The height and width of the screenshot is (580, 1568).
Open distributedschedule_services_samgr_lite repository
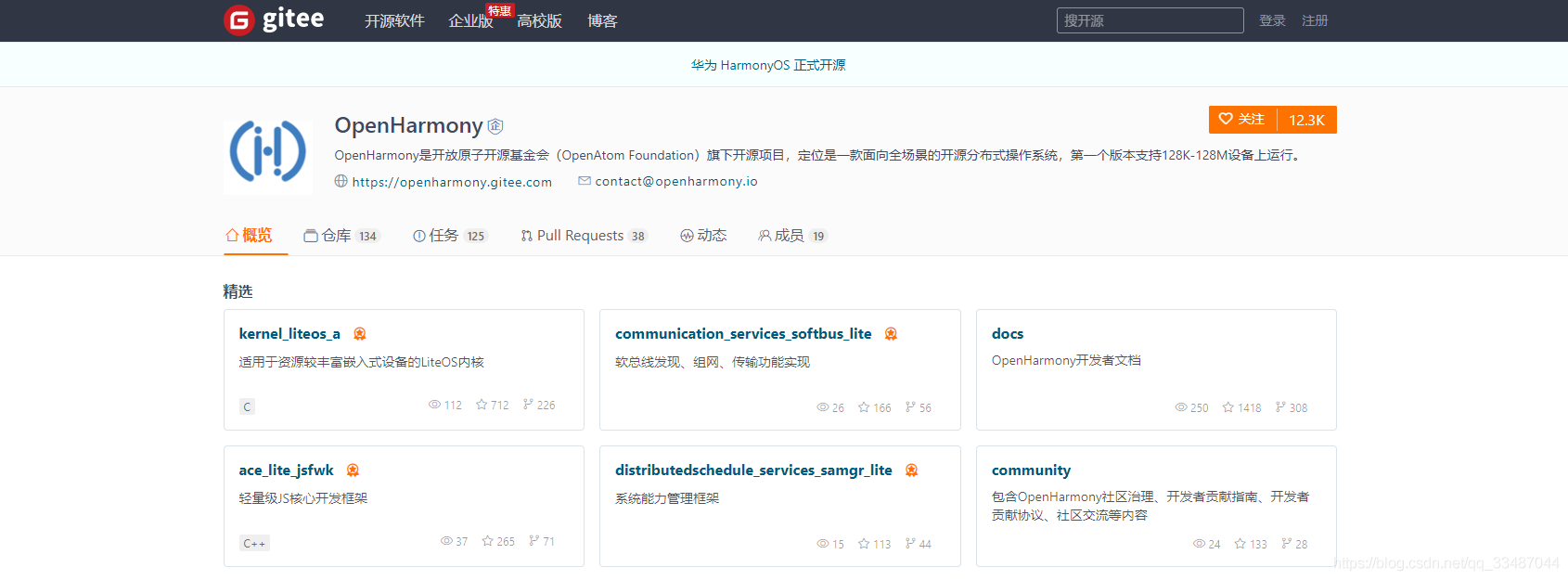pyautogui.click(x=753, y=470)
